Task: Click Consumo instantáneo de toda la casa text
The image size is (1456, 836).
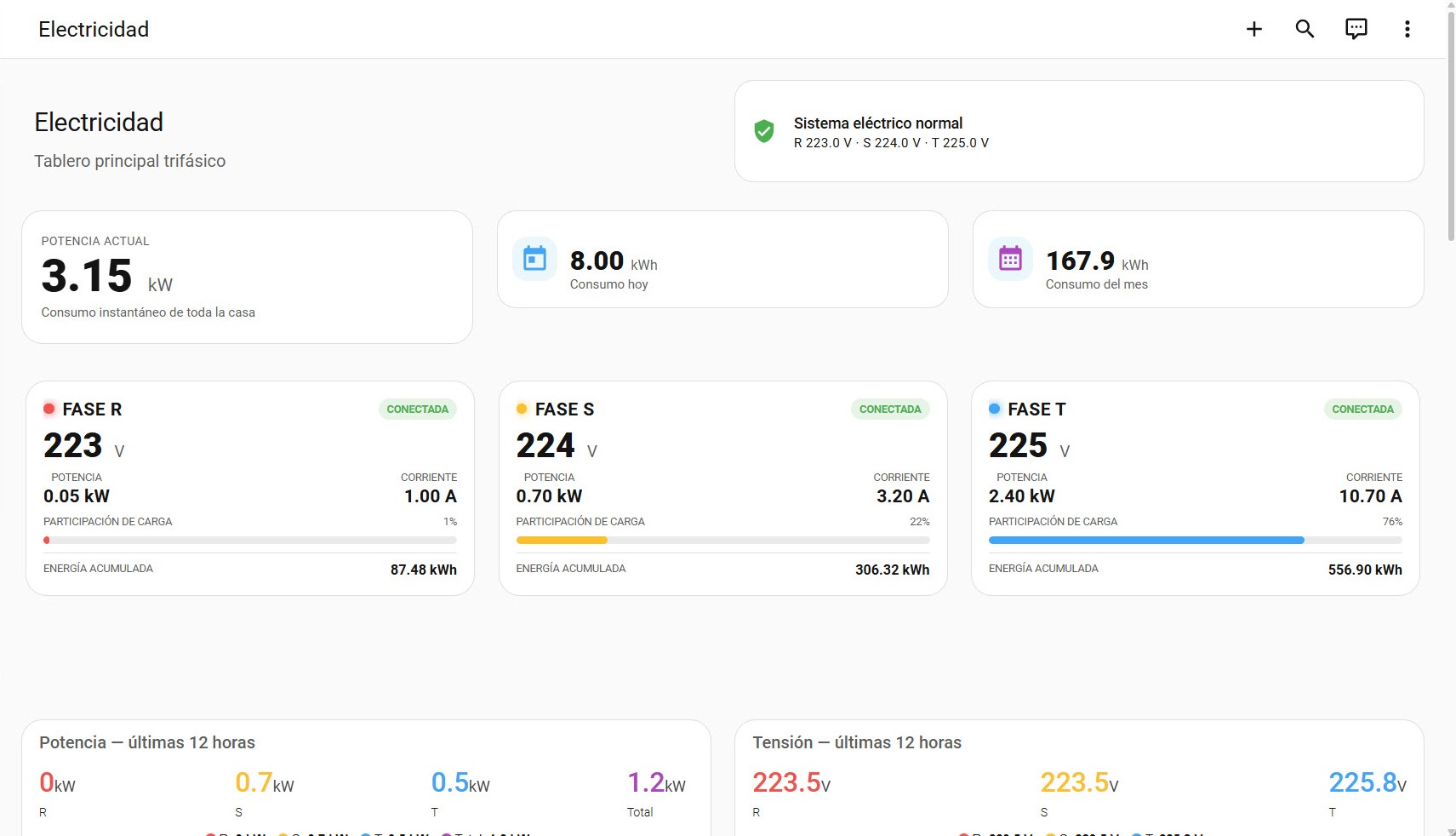Action: [148, 312]
